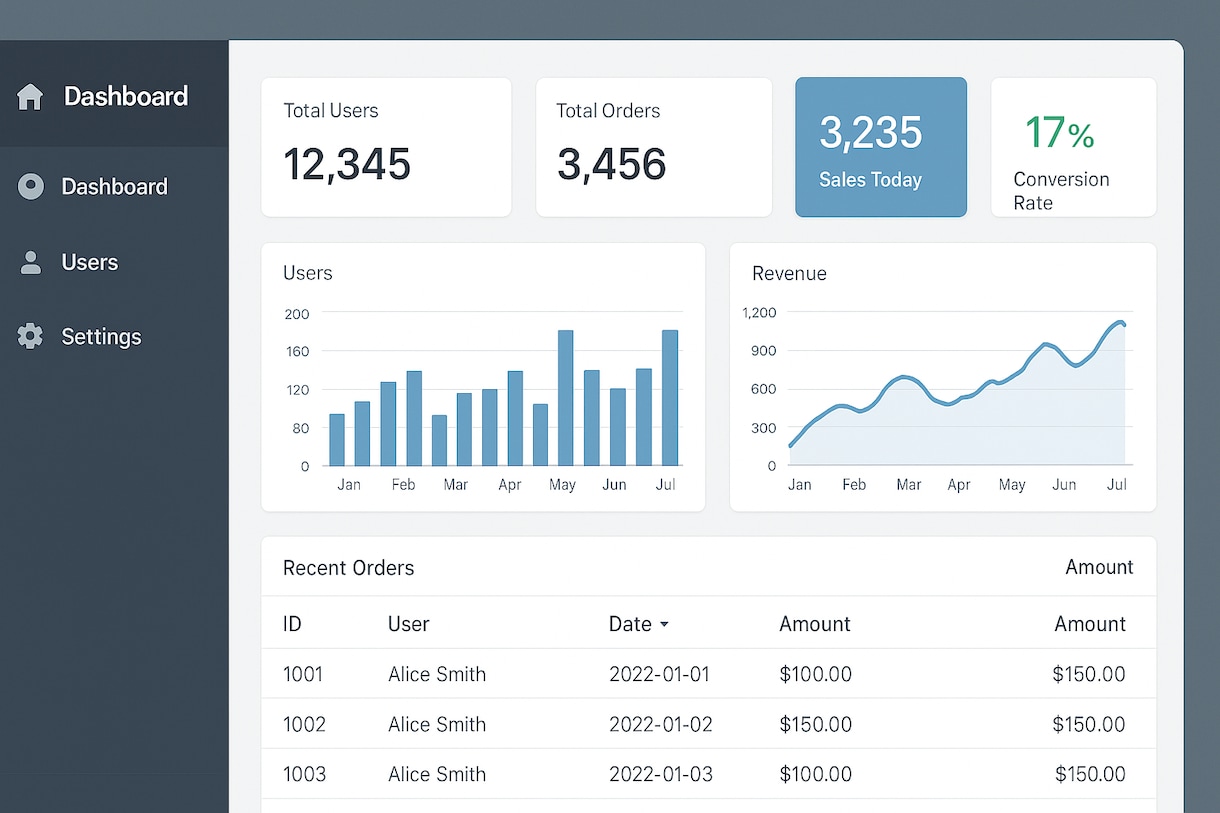Click the person icon next to Users
This screenshot has height=813, width=1220.
[31, 263]
